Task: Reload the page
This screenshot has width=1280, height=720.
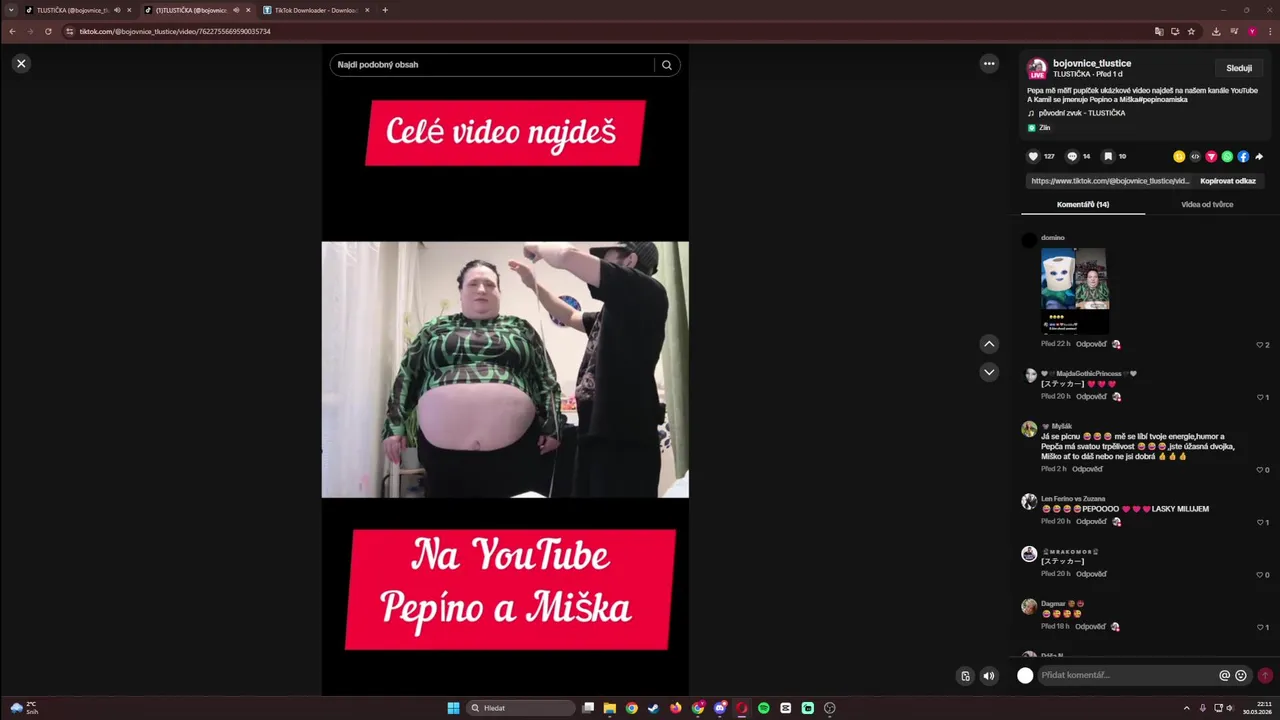Action: pos(48,31)
